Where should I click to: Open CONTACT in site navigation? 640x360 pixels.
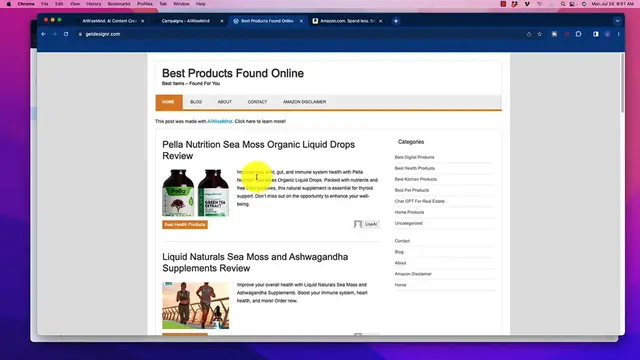pyautogui.click(x=257, y=102)
